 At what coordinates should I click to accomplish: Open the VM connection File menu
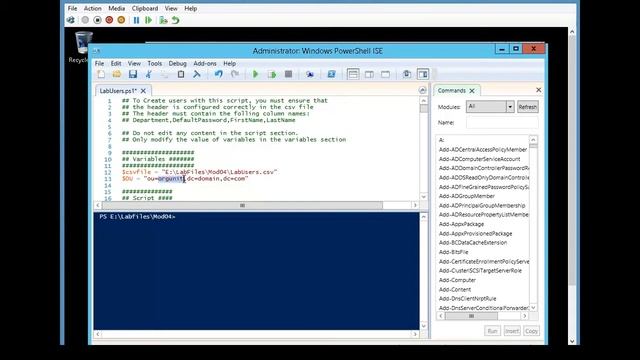coord(72,9)
